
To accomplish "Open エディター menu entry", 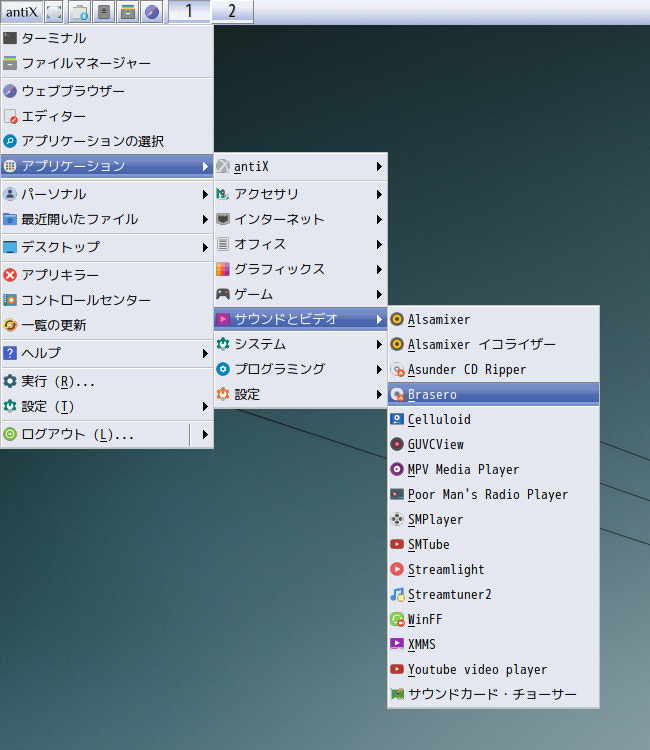I will [107, 116].
